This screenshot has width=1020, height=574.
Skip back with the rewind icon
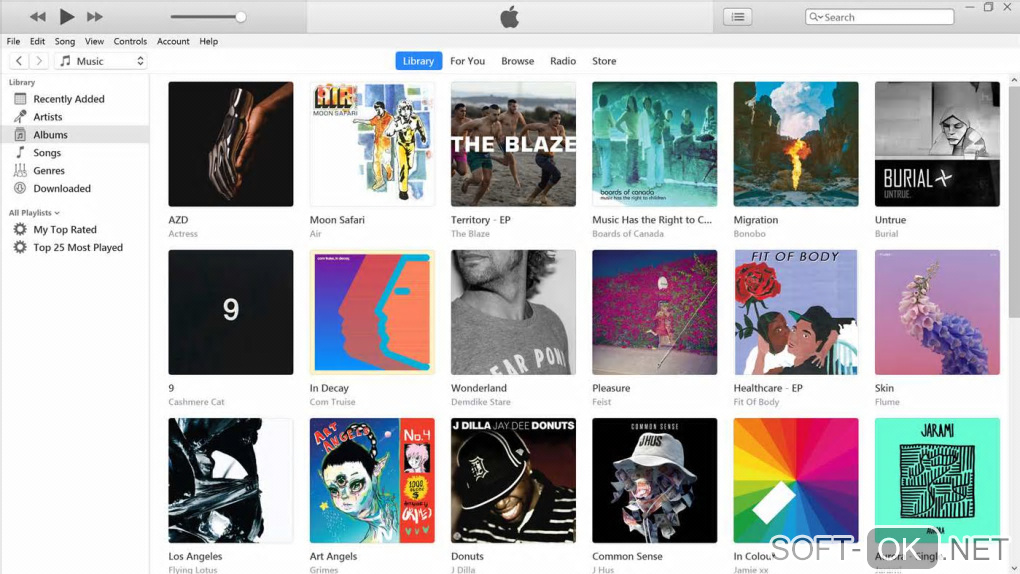[x=38, y=16]
